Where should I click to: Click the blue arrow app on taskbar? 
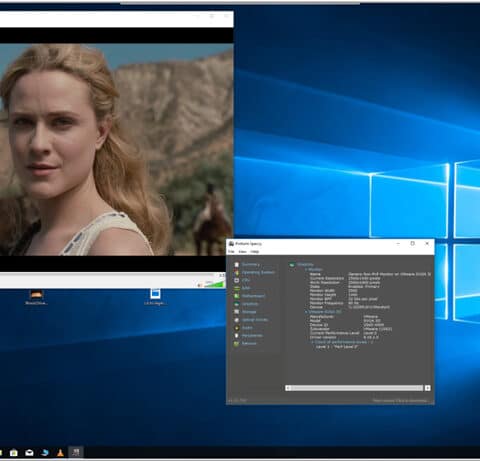[x=45, y=452]
